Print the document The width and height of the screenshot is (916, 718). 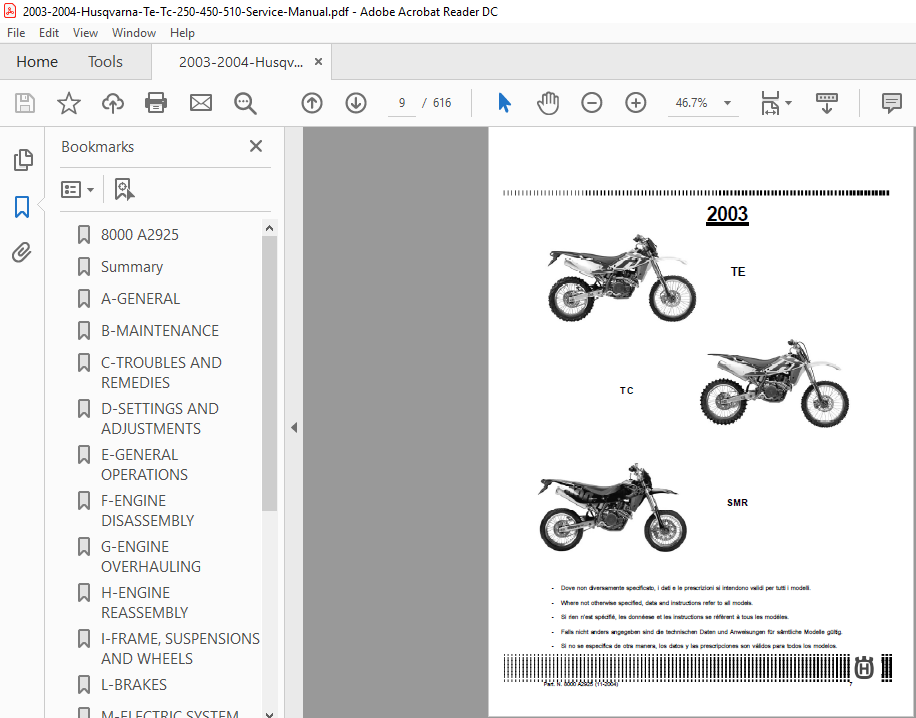pyautogui.click(x=156, y=103)
